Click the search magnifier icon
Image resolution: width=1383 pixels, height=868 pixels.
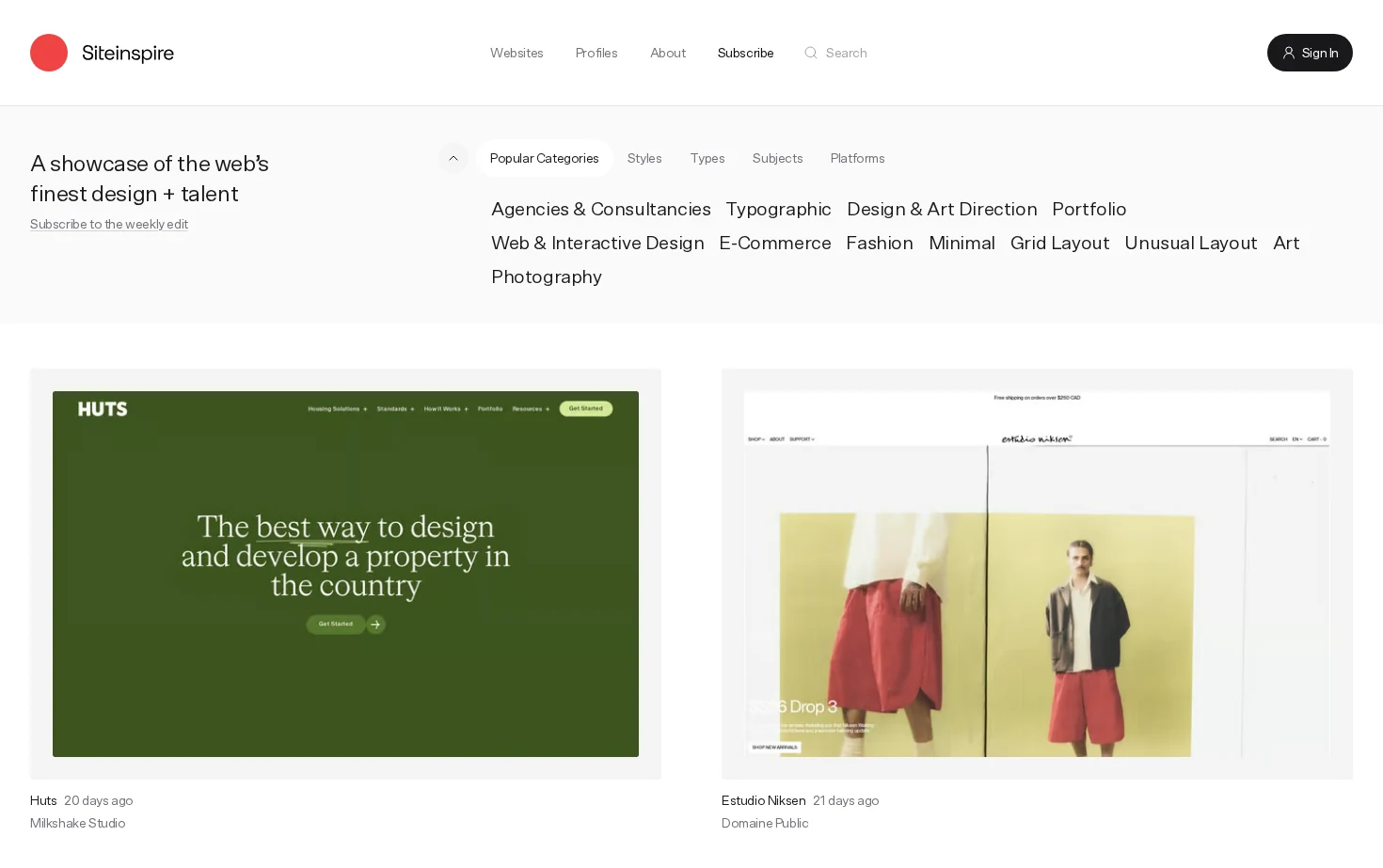(810, 53)
